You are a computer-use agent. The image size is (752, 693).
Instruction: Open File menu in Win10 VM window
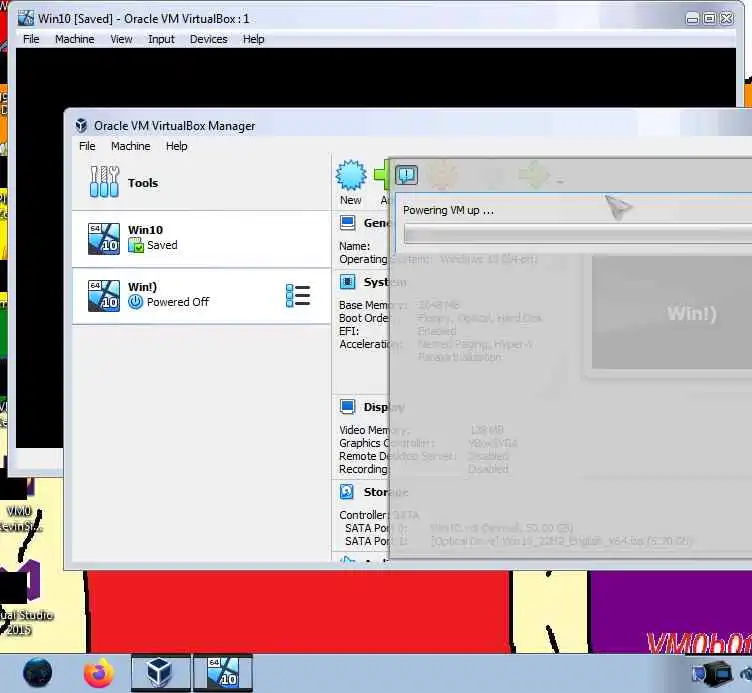click(31, 39)
